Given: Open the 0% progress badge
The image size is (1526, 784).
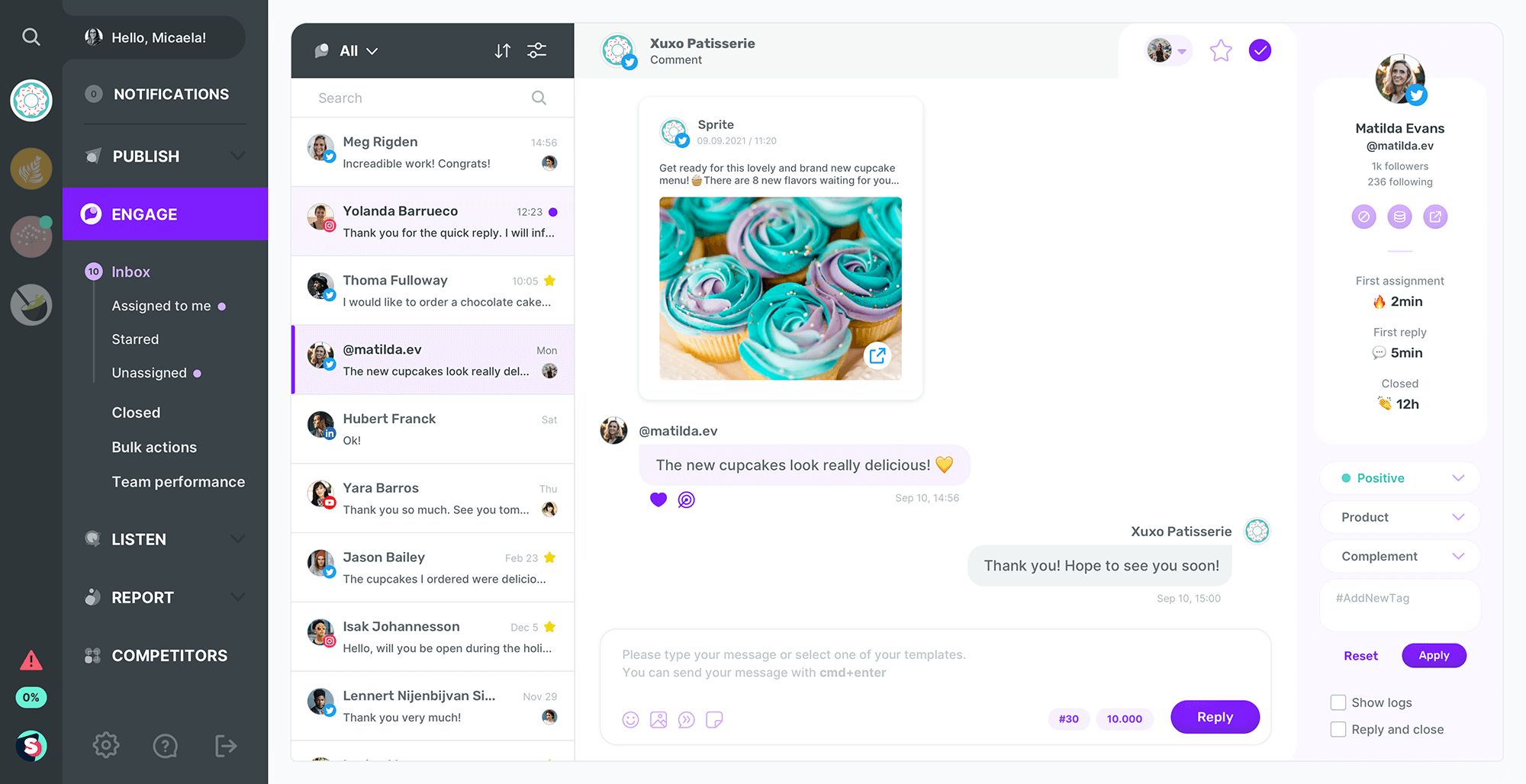Looking at the screenshot, I should tap(31, 697).
